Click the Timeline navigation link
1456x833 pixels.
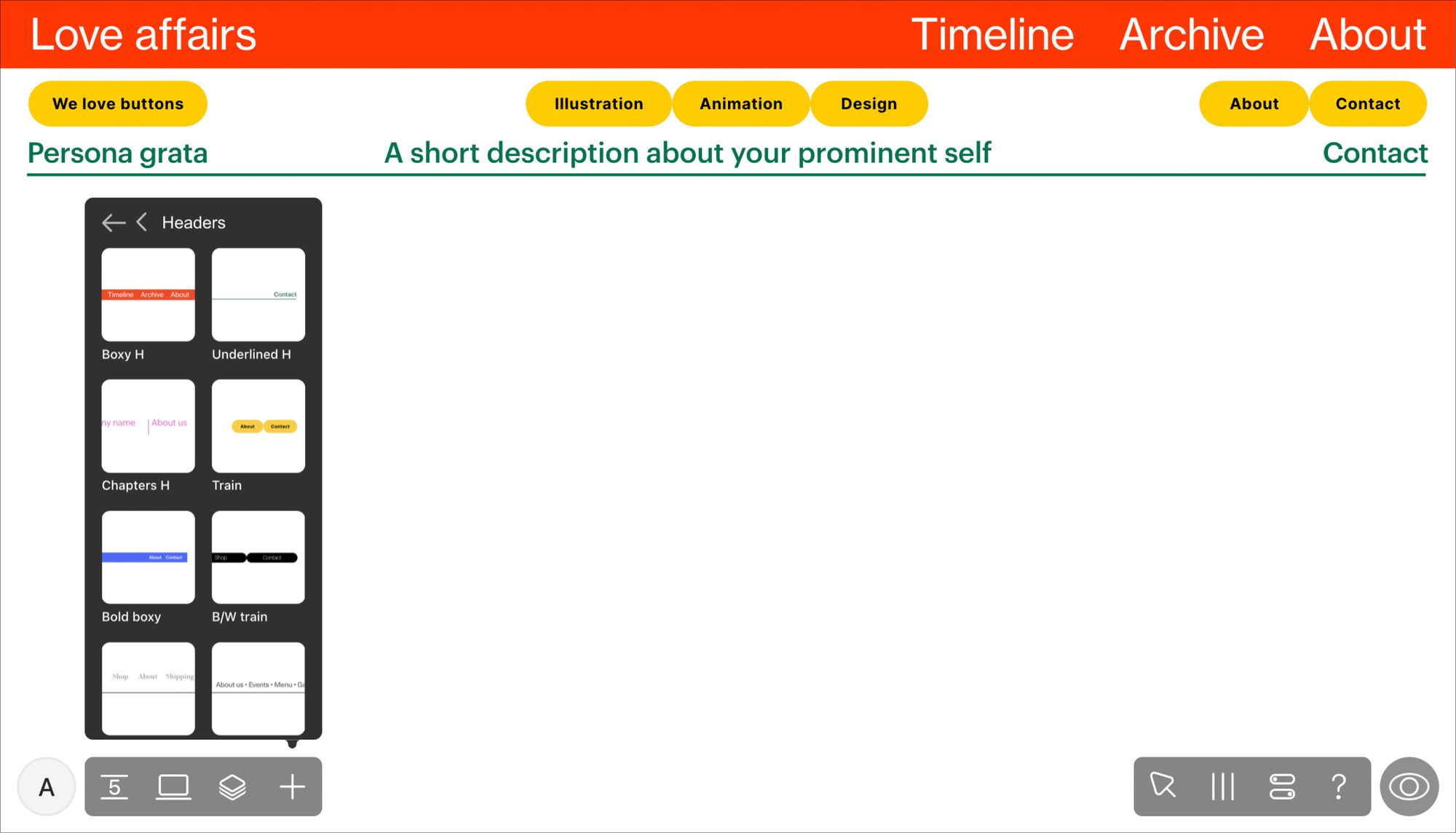tap(992, 34)
